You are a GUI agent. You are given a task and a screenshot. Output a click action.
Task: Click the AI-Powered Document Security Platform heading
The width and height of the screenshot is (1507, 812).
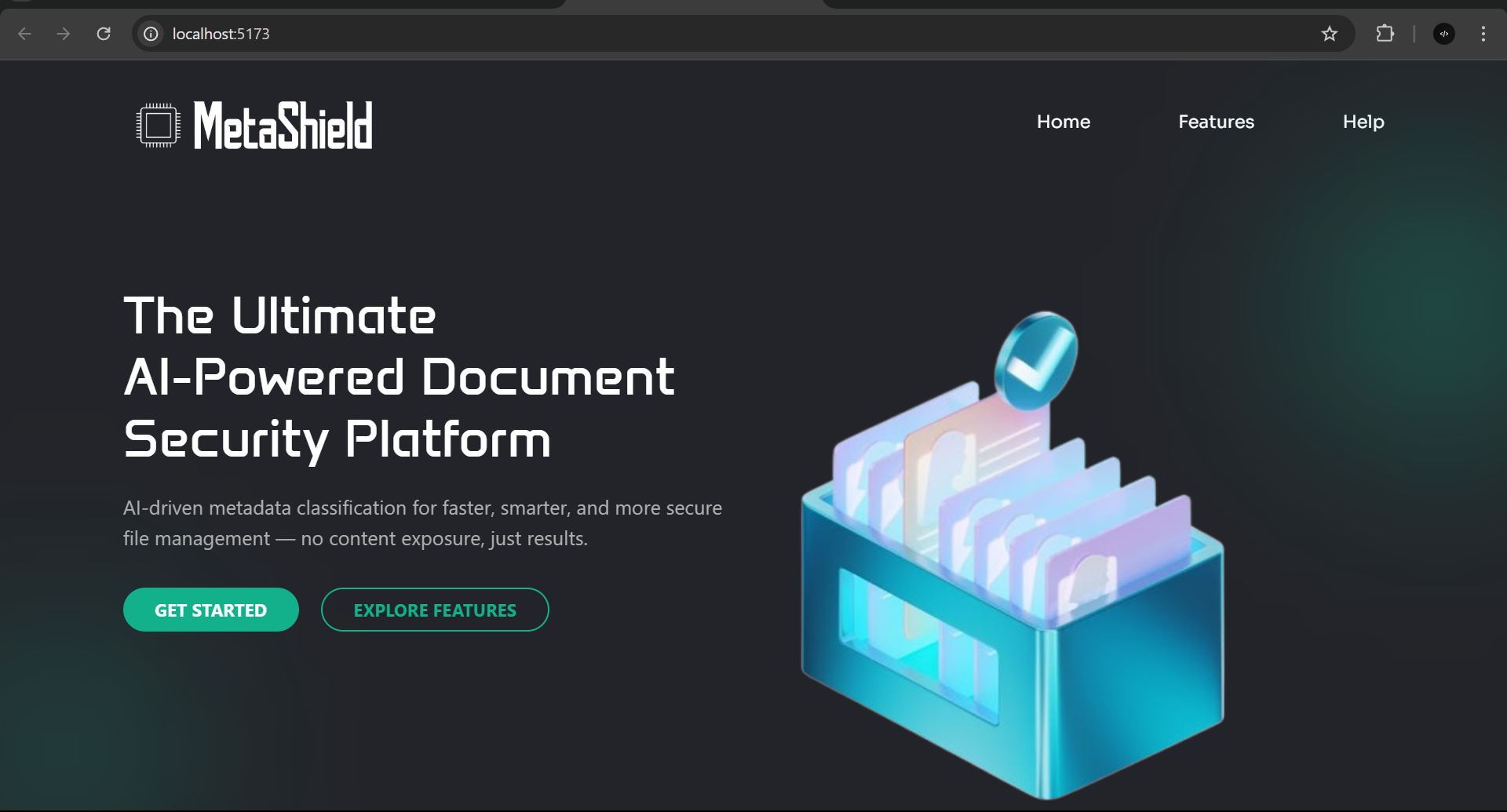399,377
